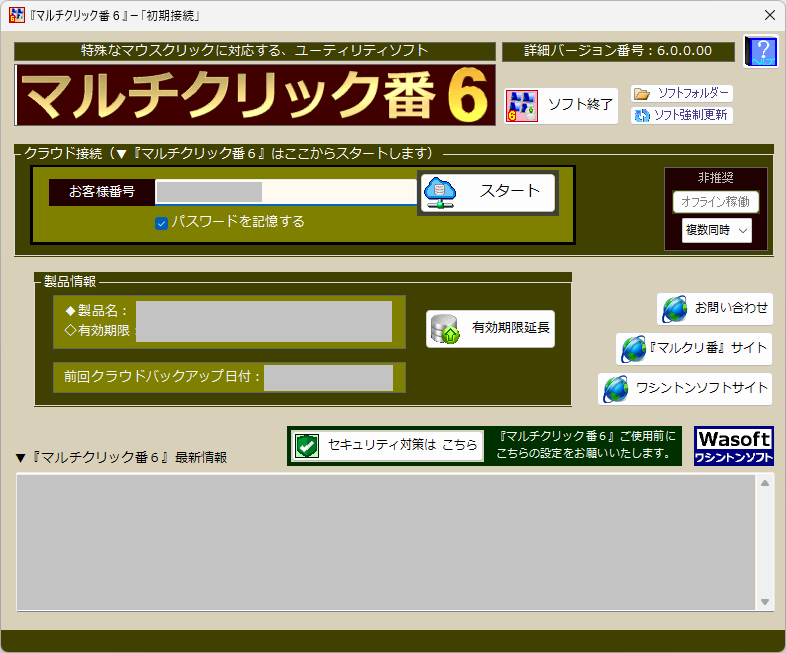Close the 初期接続 window
This screenshot has width=786, height=653.
pyautogui.click(x=770, y=15)
